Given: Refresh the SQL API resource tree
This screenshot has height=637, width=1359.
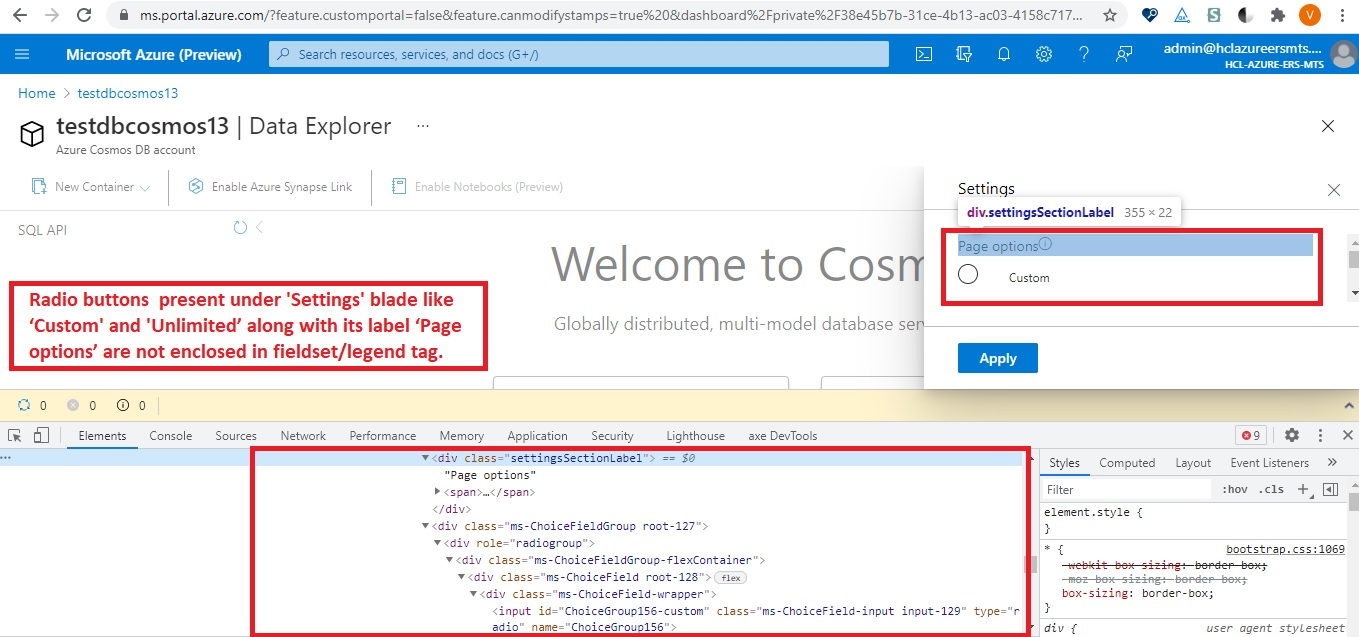Looking at the screenshot, I should pos(240,228).
